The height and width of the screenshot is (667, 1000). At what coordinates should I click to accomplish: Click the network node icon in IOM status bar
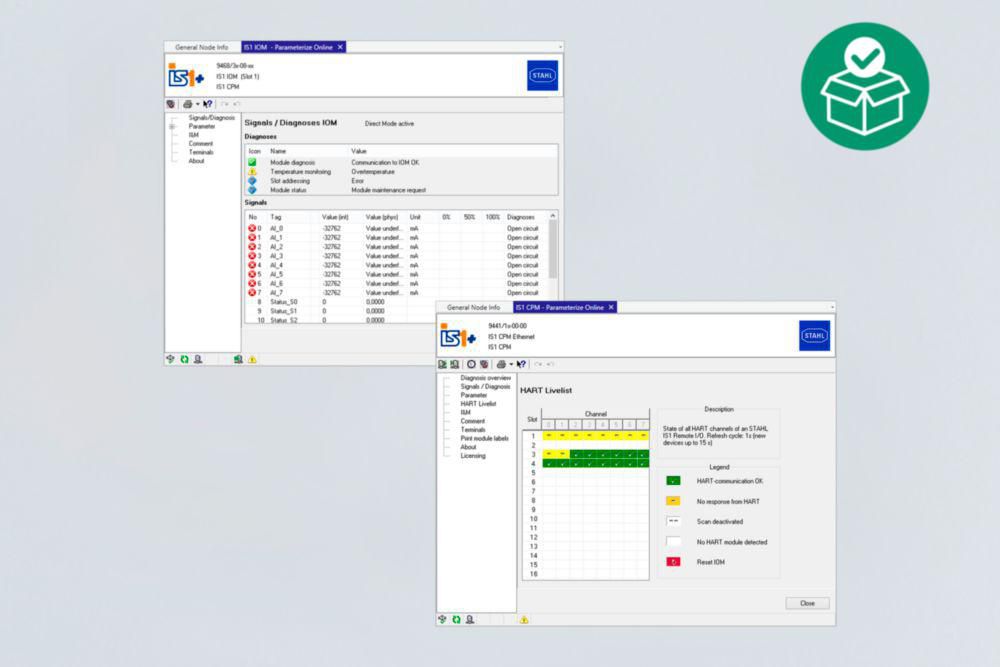pos(170,359)
